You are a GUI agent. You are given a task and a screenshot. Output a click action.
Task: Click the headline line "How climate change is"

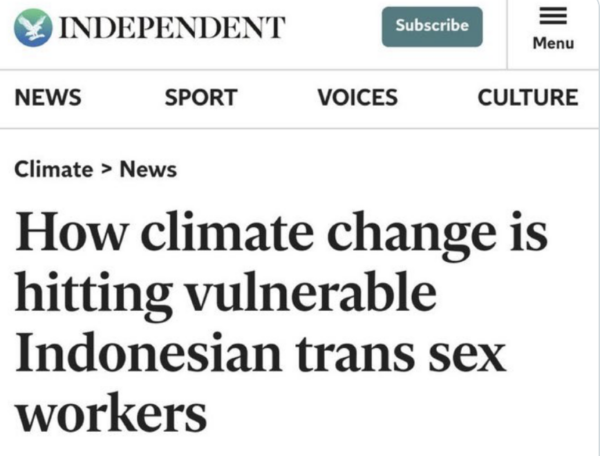click(283, 235)
